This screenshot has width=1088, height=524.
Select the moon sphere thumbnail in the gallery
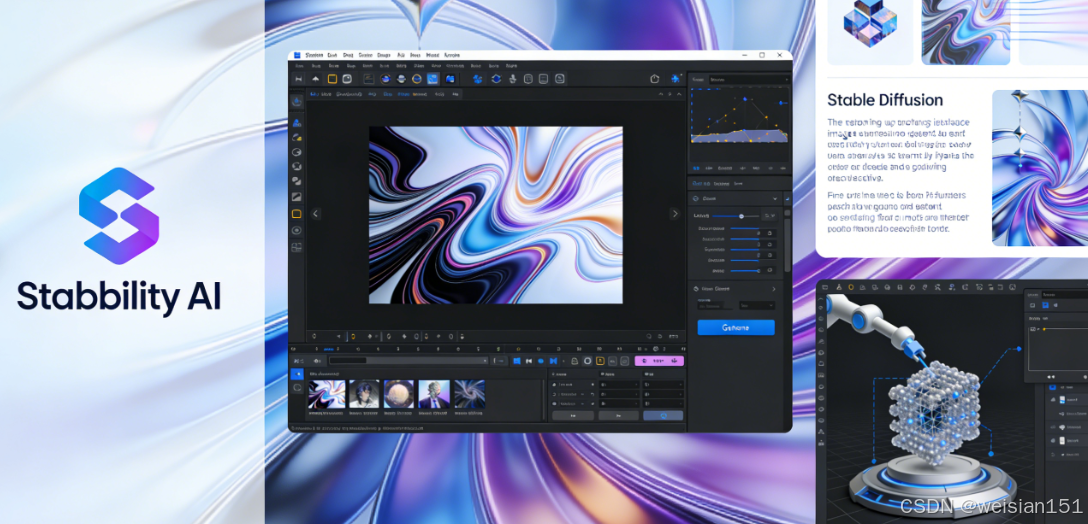399,394
